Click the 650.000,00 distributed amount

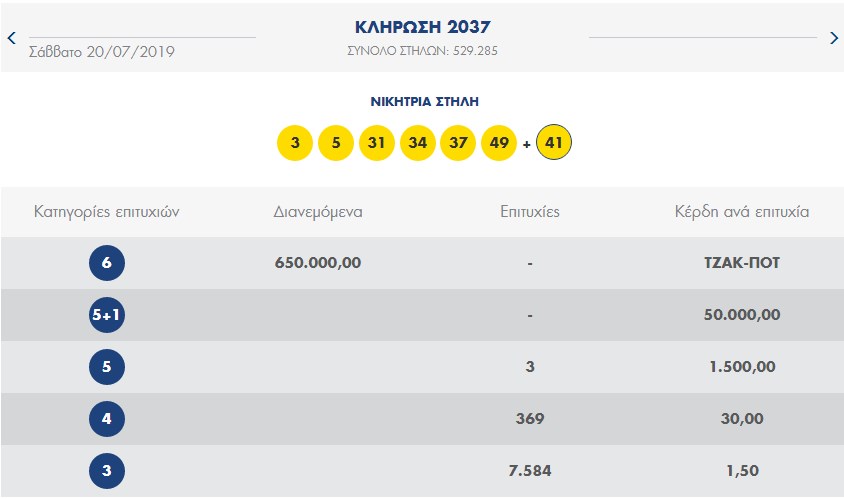(318, 263)
